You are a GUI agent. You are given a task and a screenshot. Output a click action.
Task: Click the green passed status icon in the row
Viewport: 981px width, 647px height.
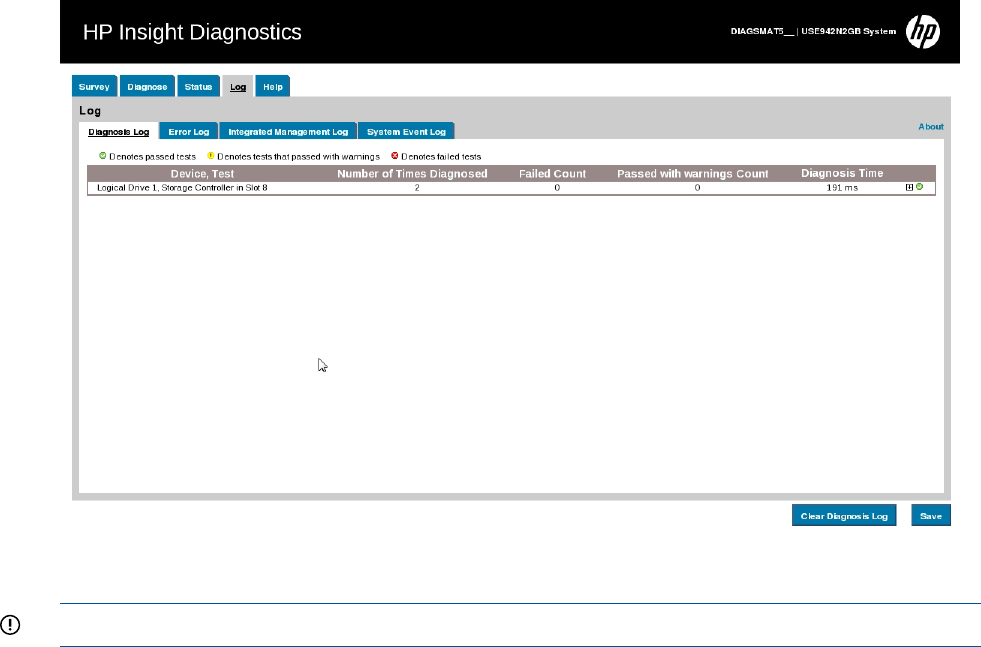pyautogui.click(x=919, y=187)
